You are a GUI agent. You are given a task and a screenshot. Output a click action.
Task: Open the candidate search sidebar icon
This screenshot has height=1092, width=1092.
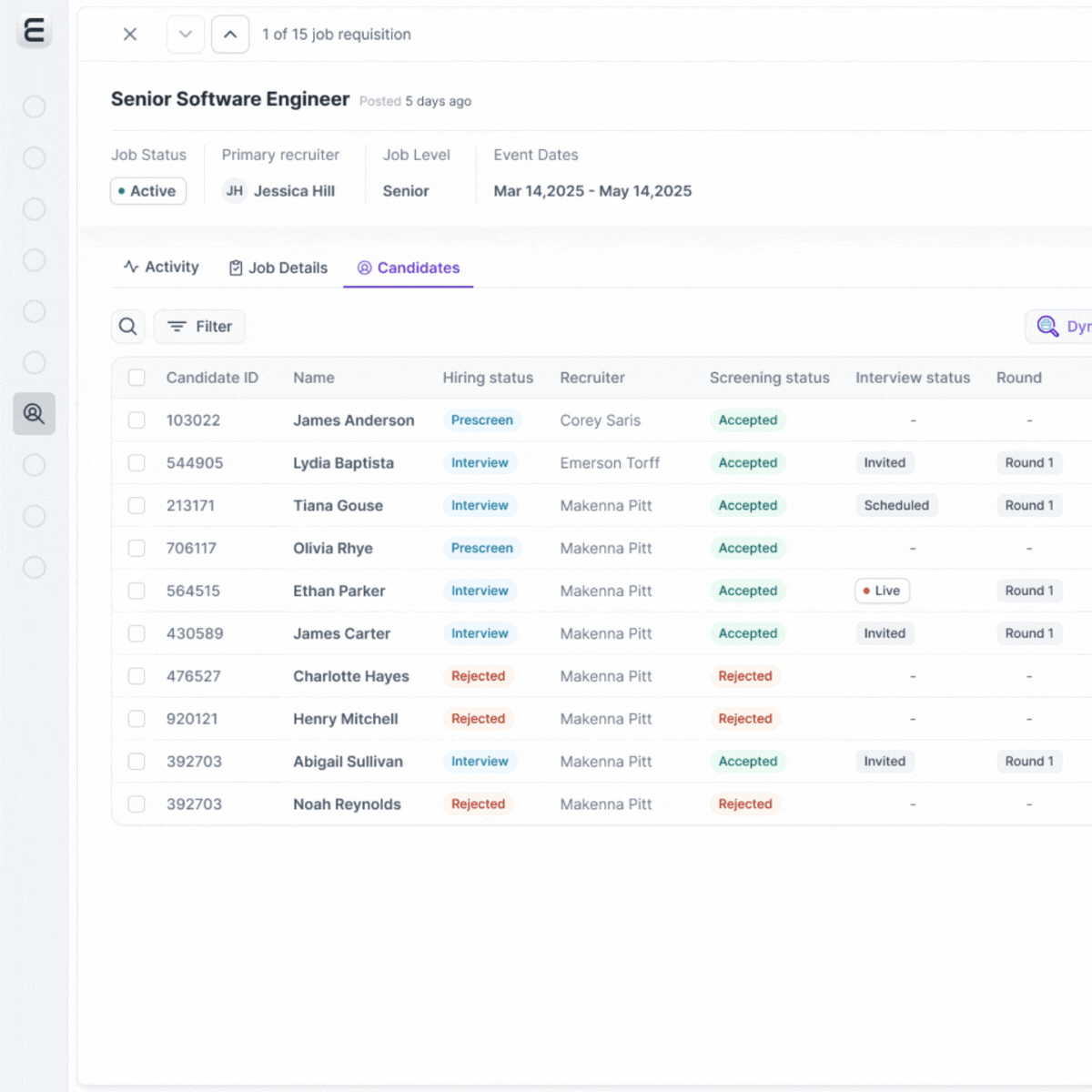pyautogui.click(x=34, y=414)
